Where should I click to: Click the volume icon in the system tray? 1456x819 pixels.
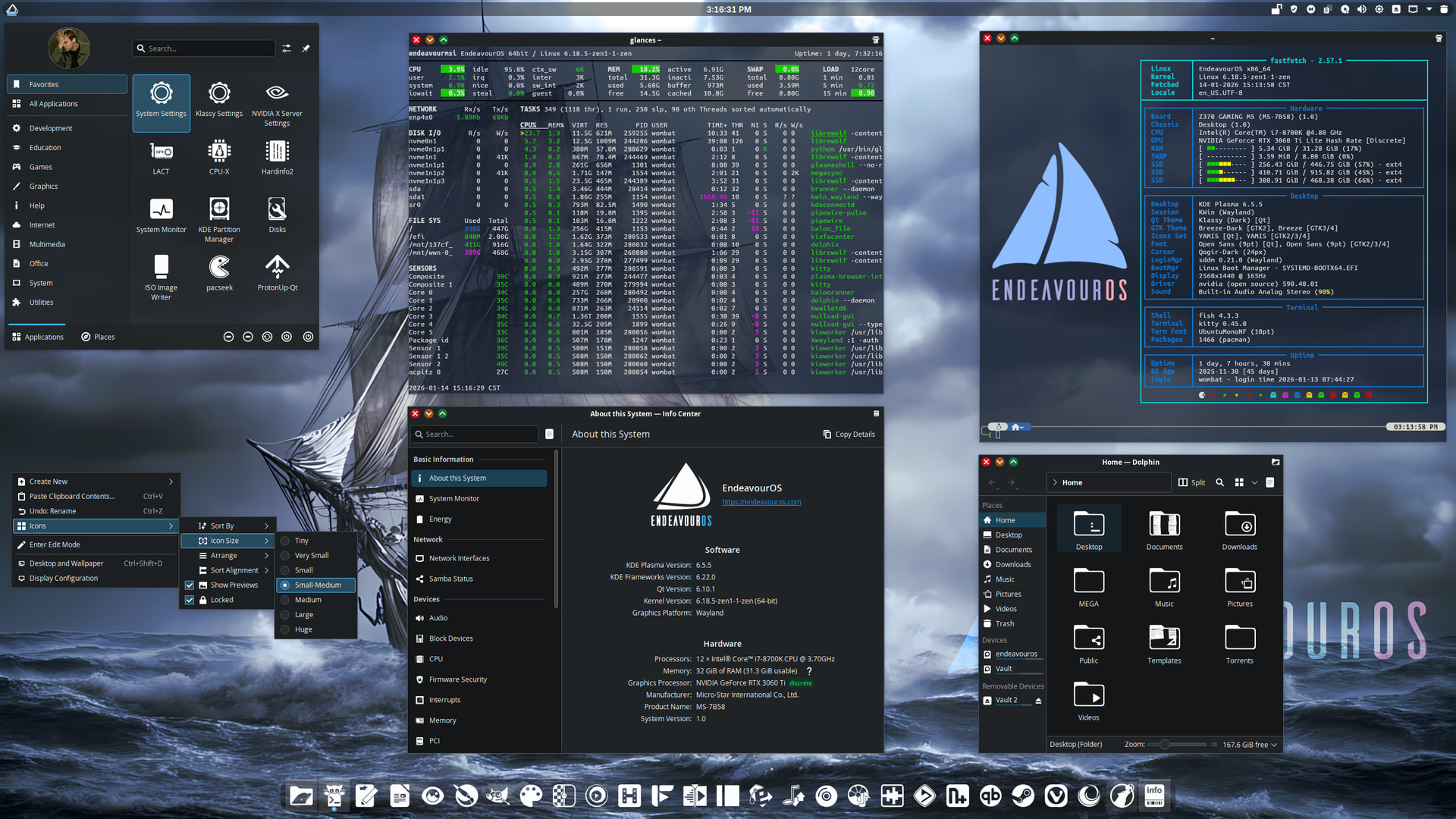[1361, 9]
